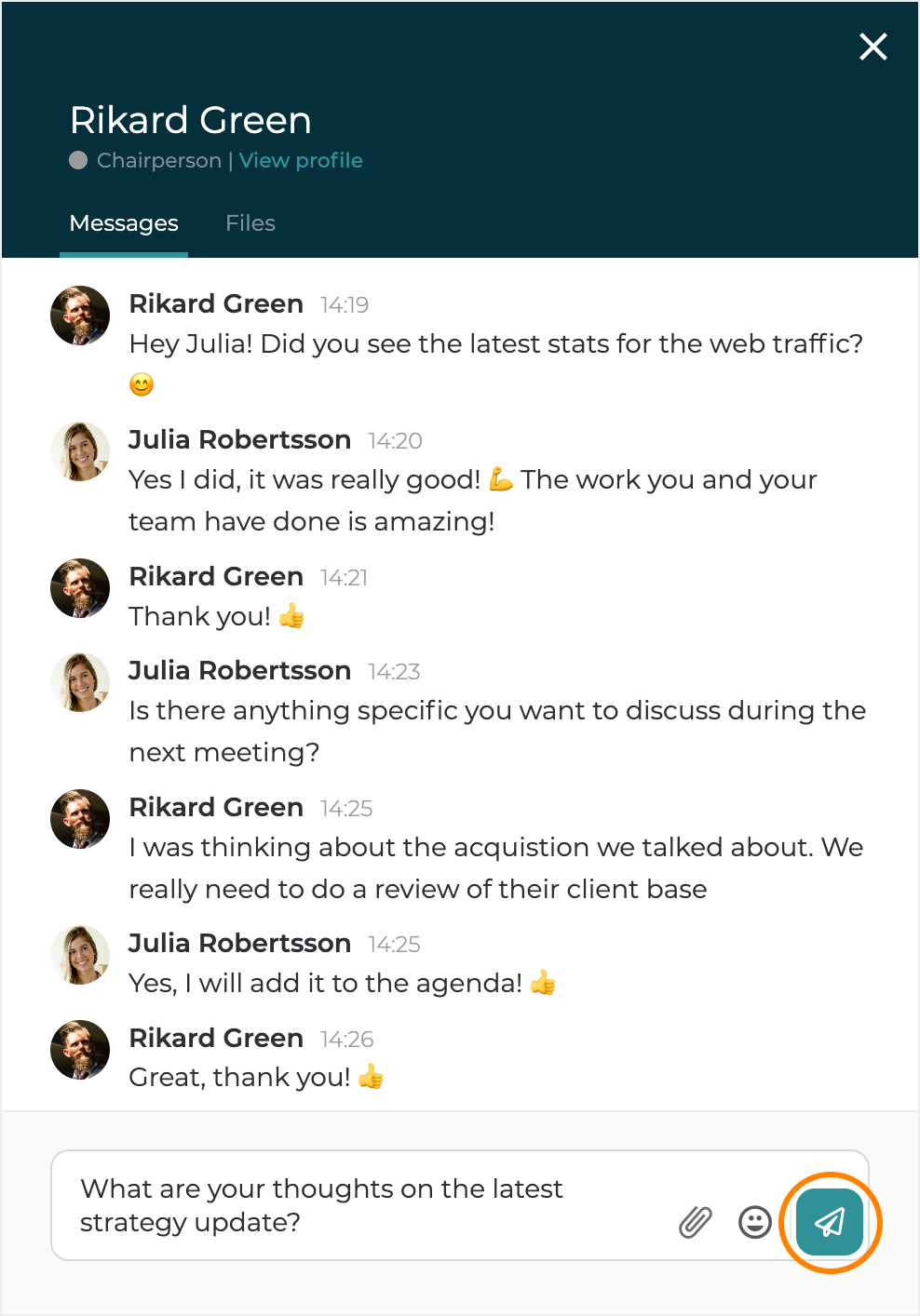
Task: Click thumbs up emoji in "Thank you!" message
Action: (x=291, y=616)
